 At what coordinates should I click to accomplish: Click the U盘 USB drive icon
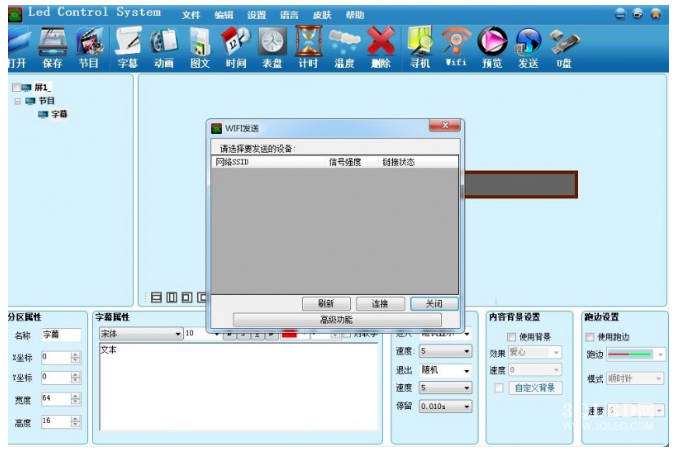click(x=564, y=47)
